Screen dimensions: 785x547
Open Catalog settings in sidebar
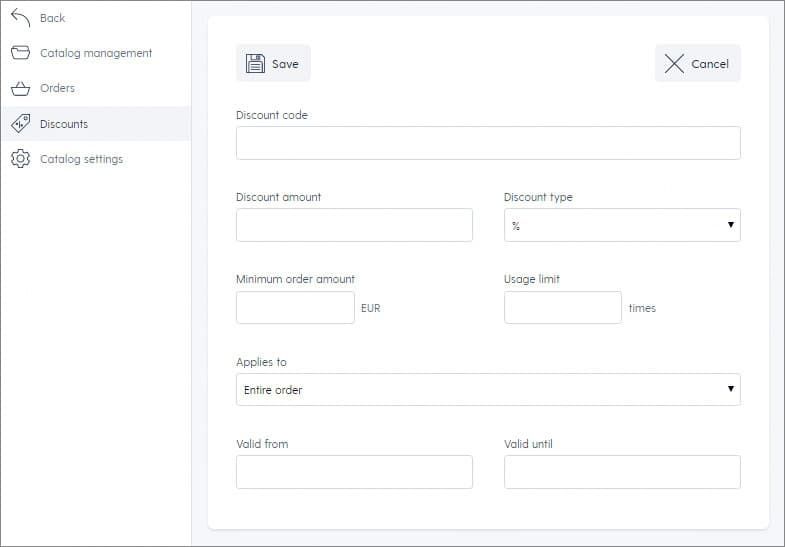point(82,159)
